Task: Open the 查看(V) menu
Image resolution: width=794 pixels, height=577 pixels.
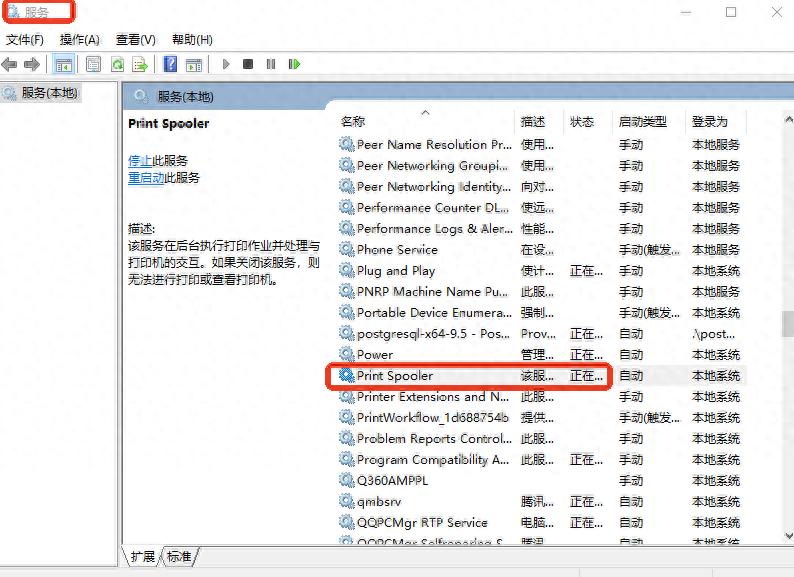Action: [x=136, y=40]
